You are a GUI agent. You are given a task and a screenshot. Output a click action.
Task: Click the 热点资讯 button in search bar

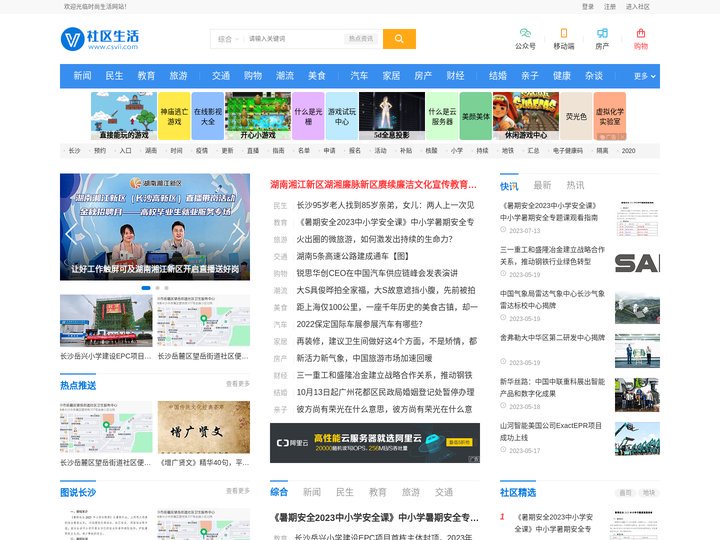[361, 39]
